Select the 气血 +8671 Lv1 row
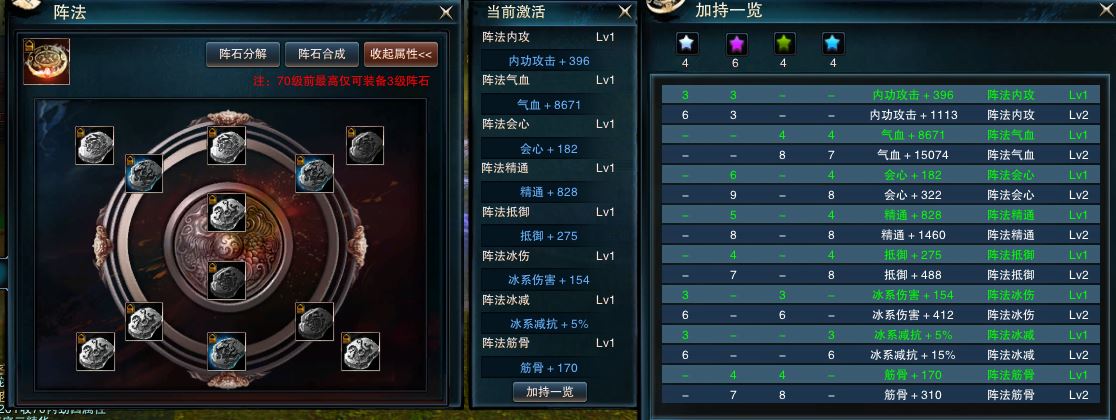The width and height of the screenshot is (1116, 420). tap(880, 135)
